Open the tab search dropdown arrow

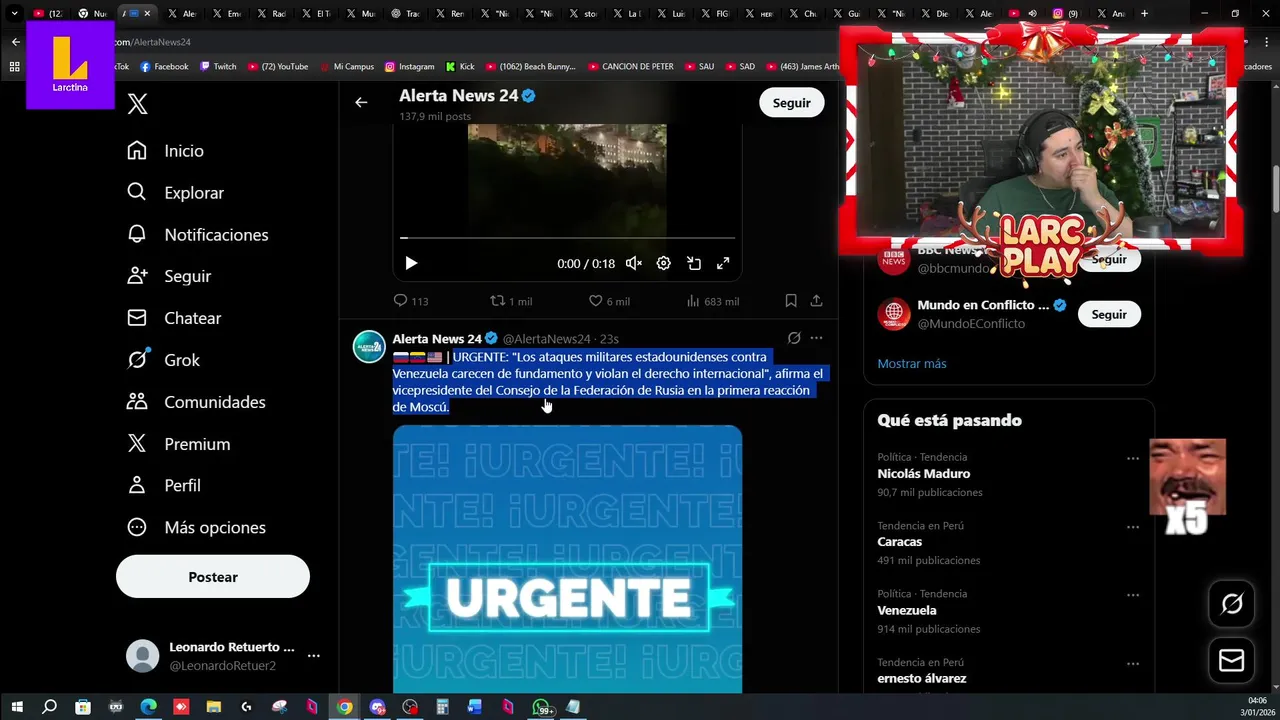click(x=14, y=14)
